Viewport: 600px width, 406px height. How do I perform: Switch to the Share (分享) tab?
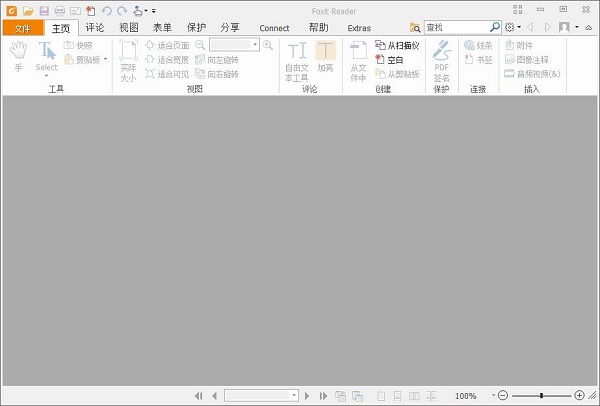(x=230, y=28)
